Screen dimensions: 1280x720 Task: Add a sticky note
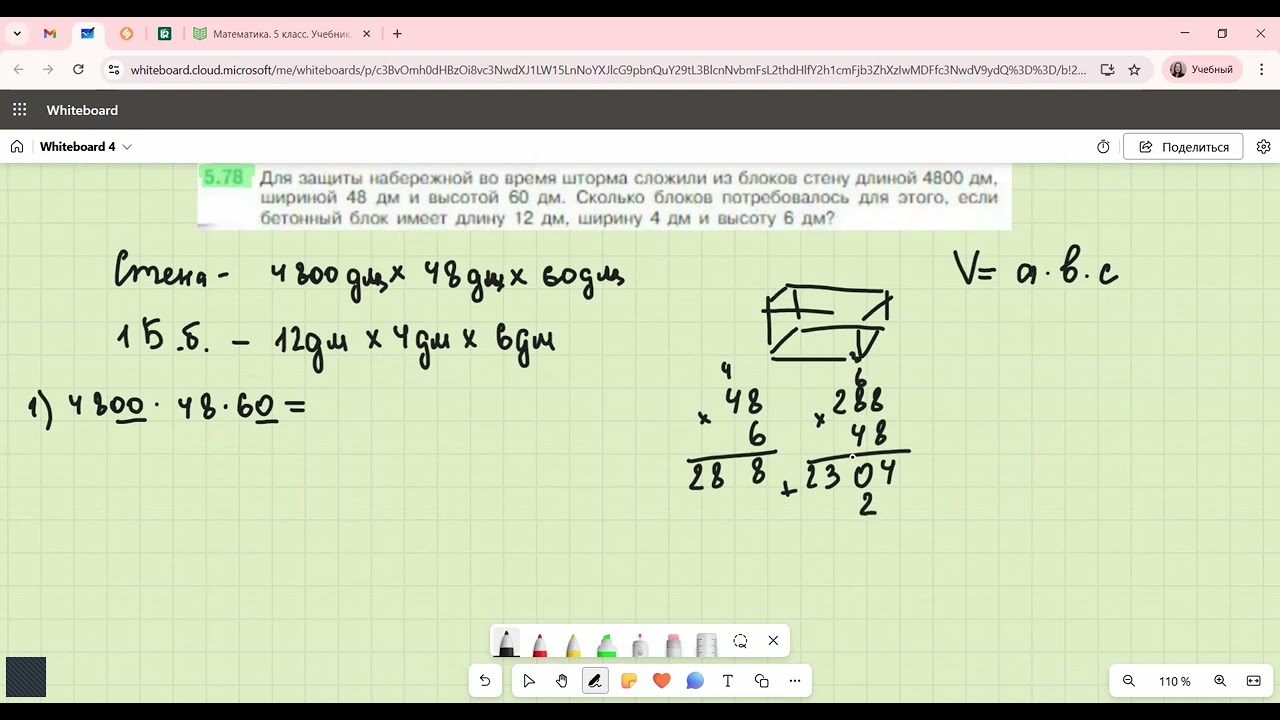628,681
